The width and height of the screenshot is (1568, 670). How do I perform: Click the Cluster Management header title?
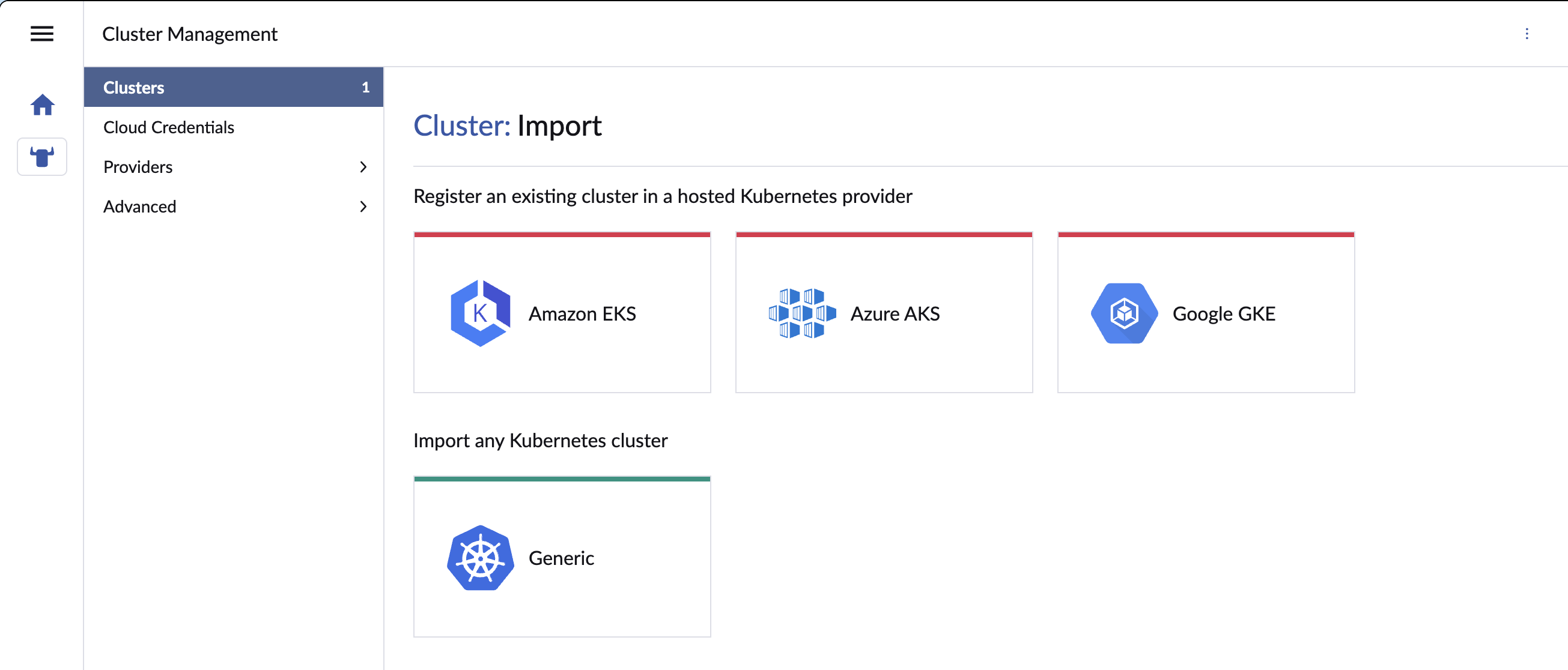click(x=189, y=34)
